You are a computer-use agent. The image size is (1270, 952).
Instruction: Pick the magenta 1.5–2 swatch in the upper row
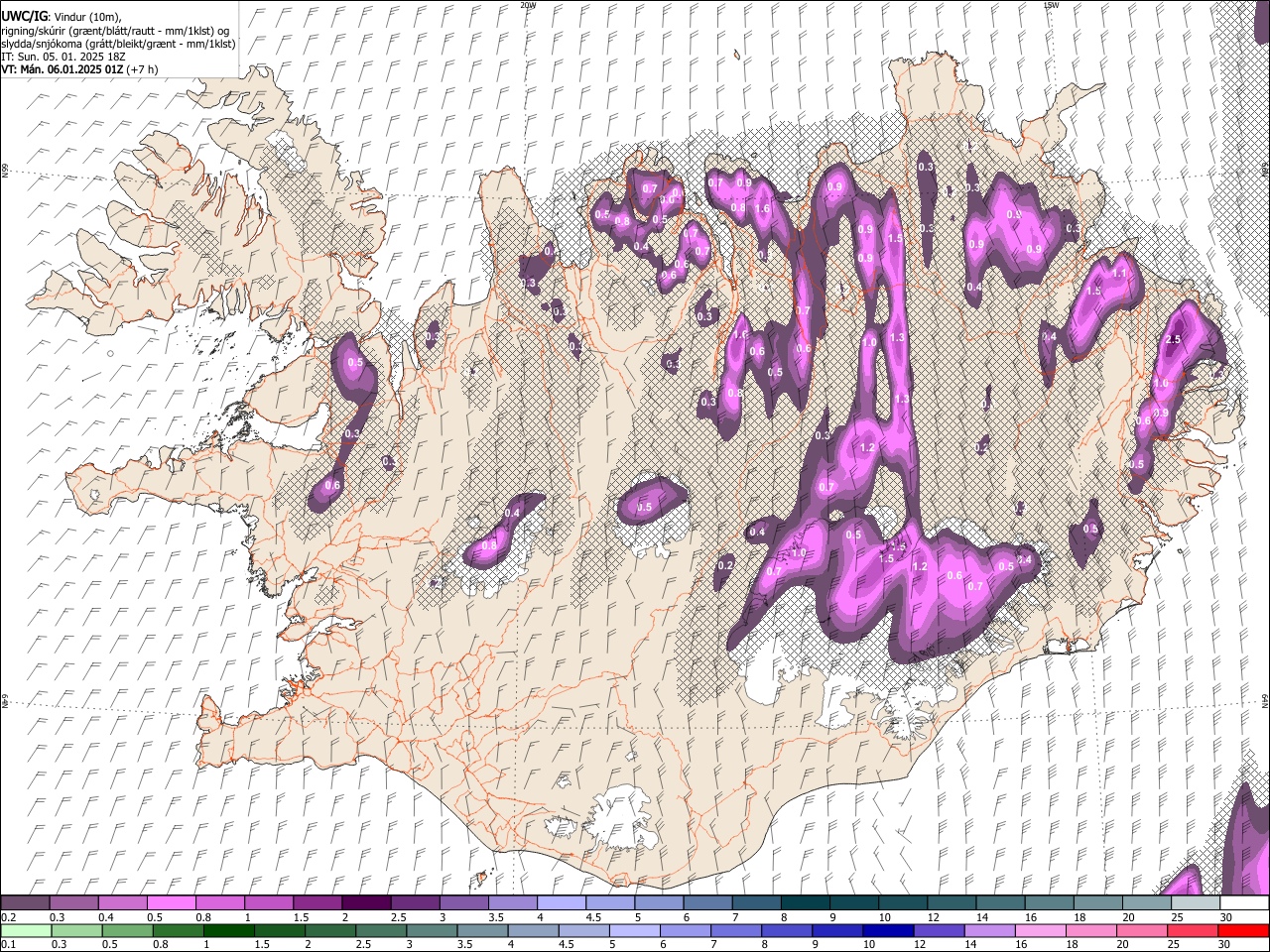pos(317,902)
